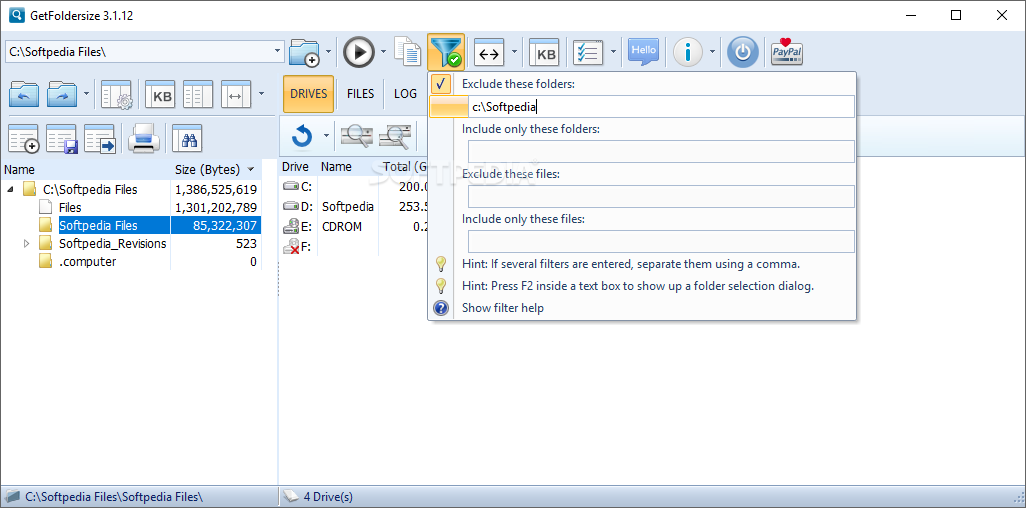Open dropdown arrow beside the play button
Viewport: 1026px width, 508px height.
pyautogui.click(x=383, y=52)
